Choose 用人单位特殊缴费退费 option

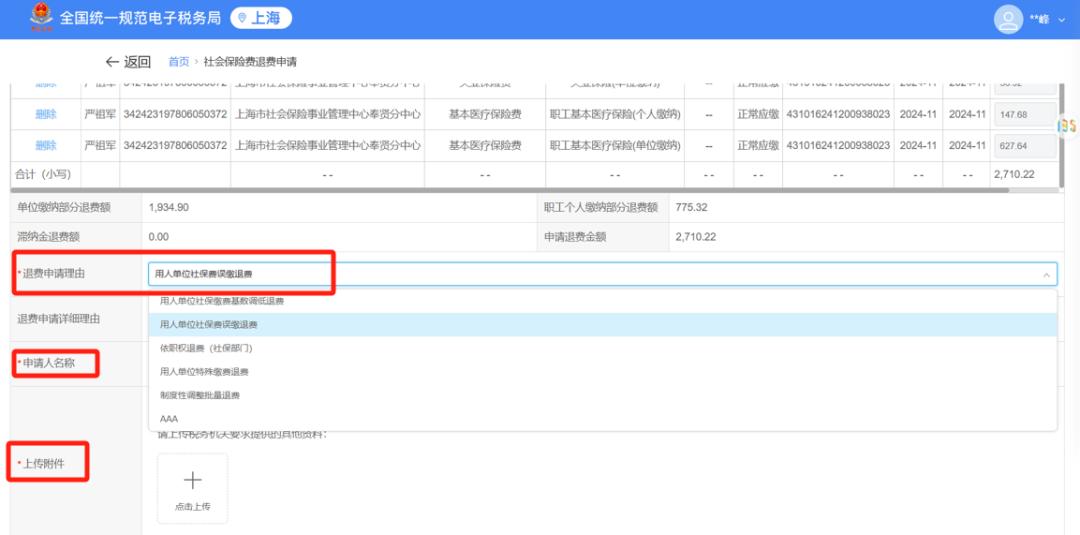tap(204, 372)
